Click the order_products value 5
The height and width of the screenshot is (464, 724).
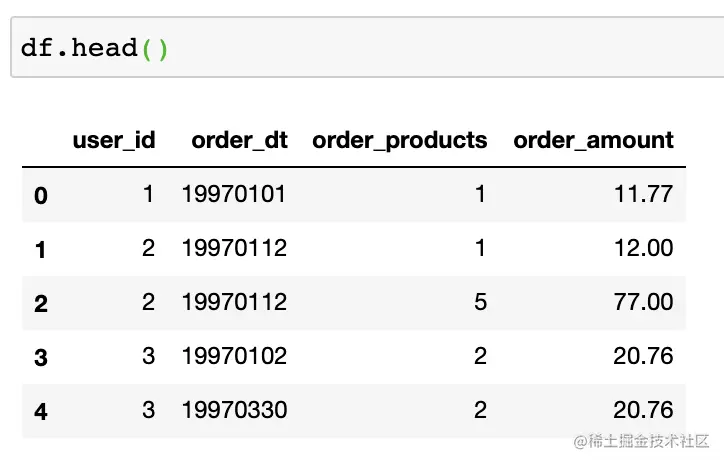click(x=480, y=302)
